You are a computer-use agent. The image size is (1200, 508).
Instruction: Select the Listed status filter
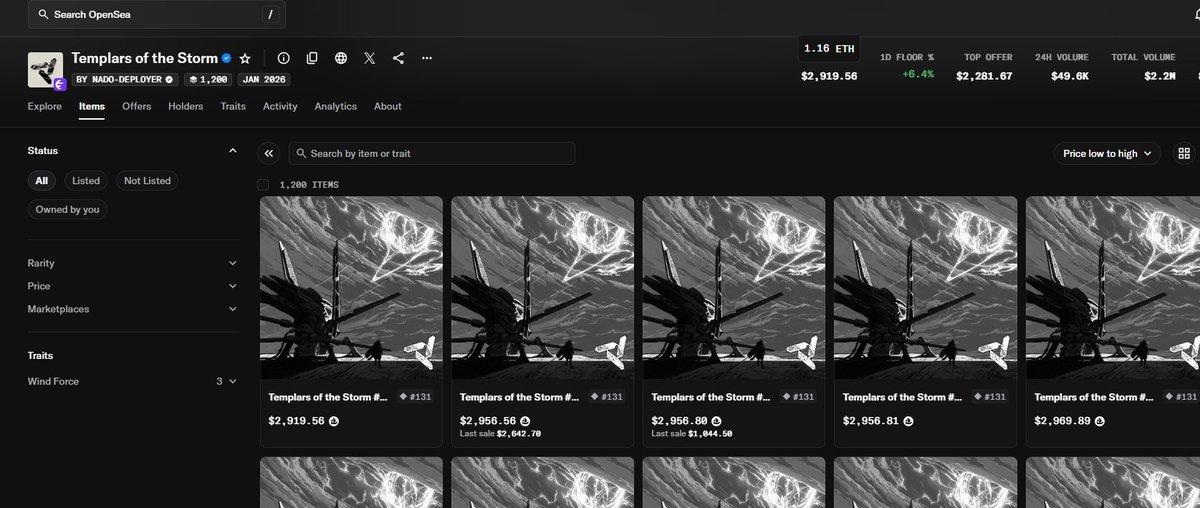(x=86, y=181)
